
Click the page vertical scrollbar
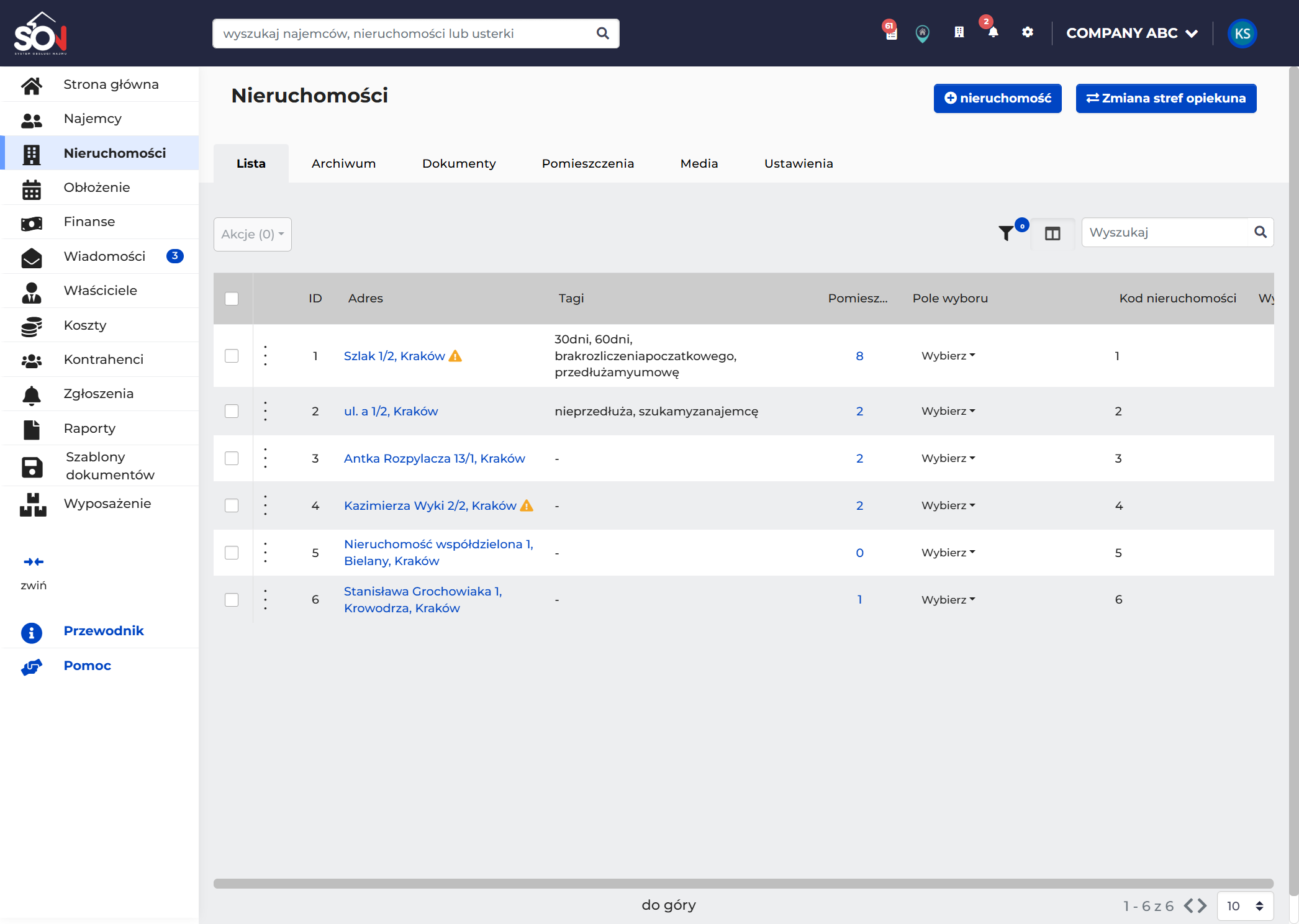(1293, 481)
